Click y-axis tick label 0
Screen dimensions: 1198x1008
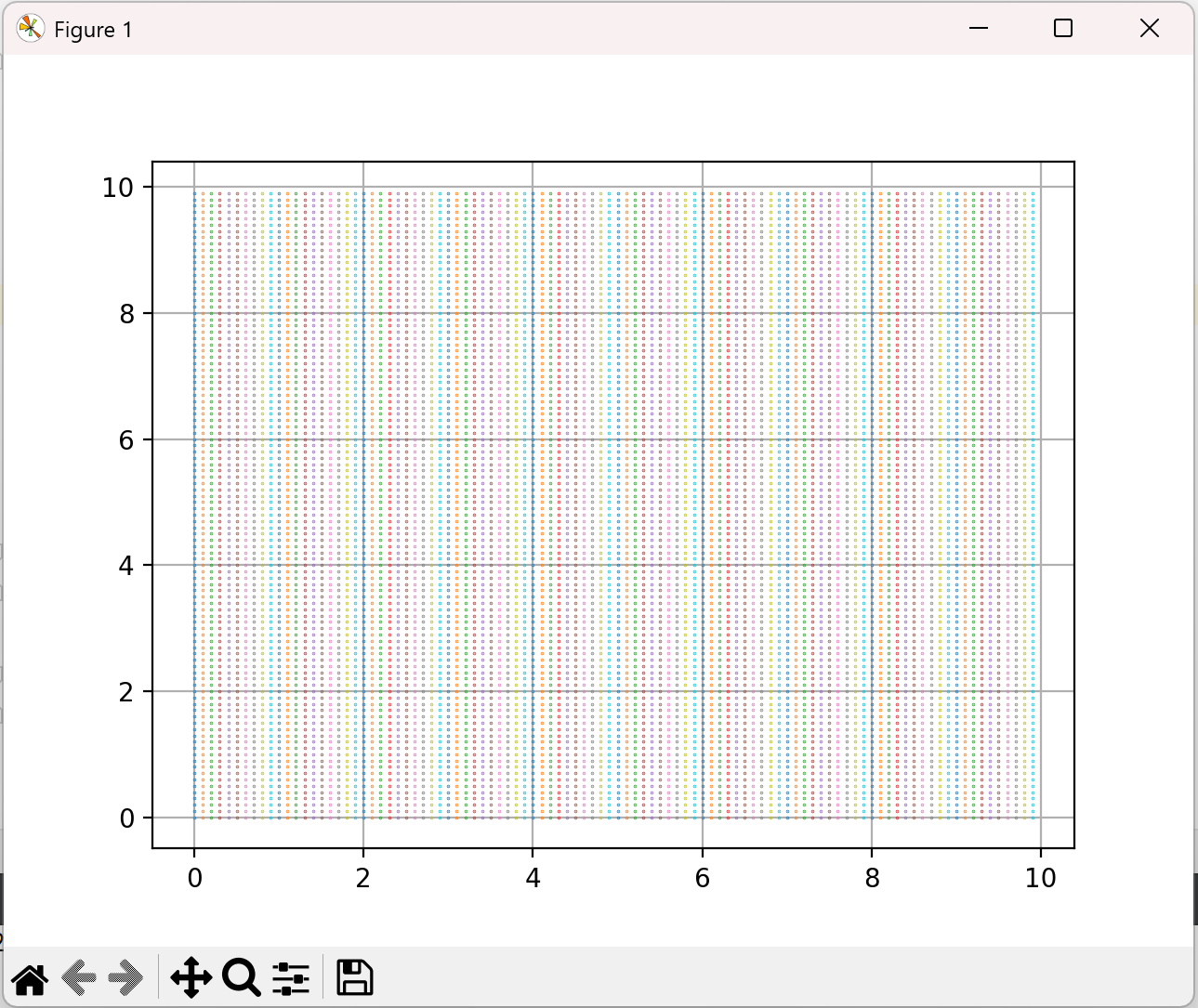coord(126,818)
